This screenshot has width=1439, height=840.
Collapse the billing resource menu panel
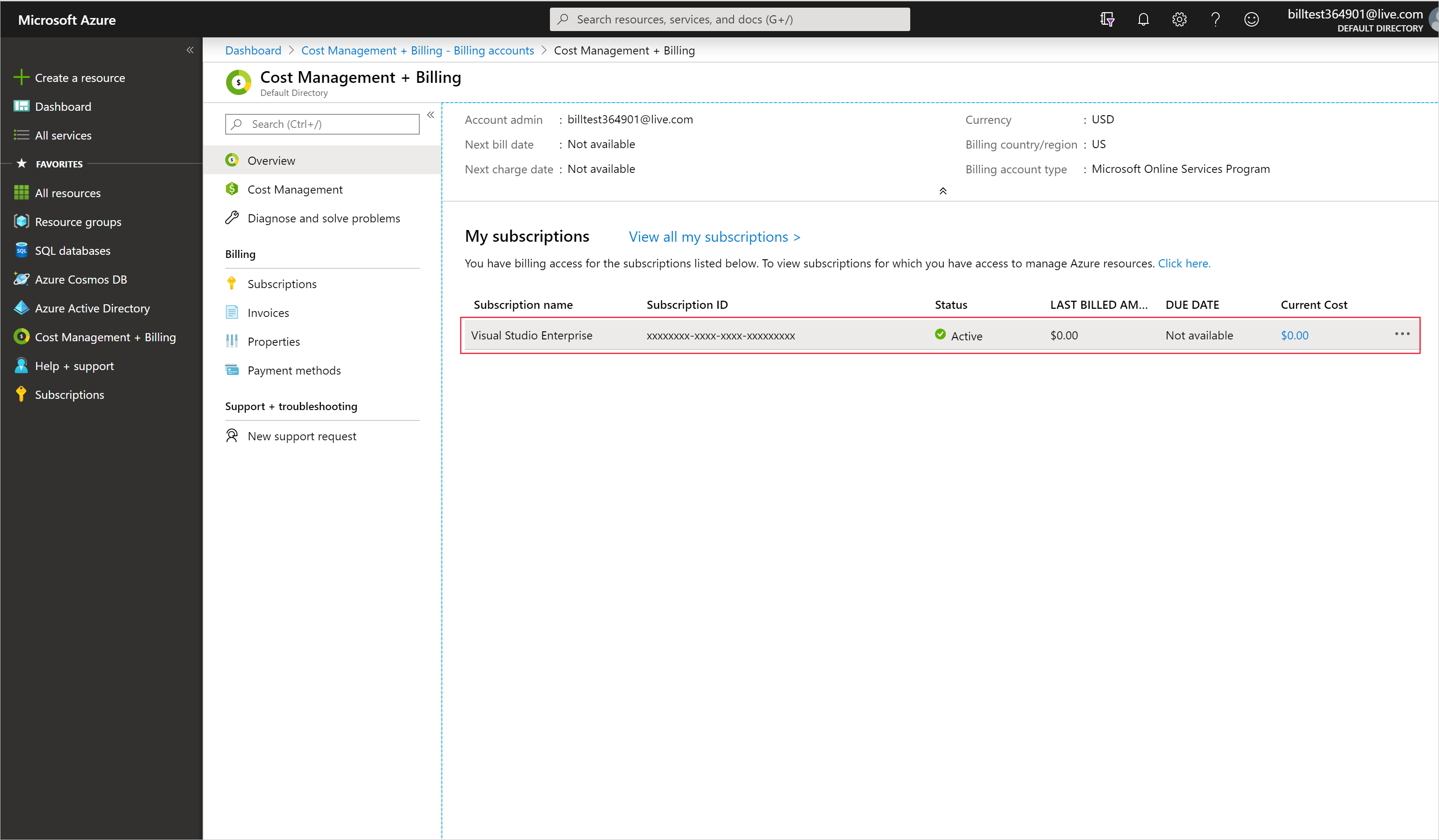[x=431, y=115]
